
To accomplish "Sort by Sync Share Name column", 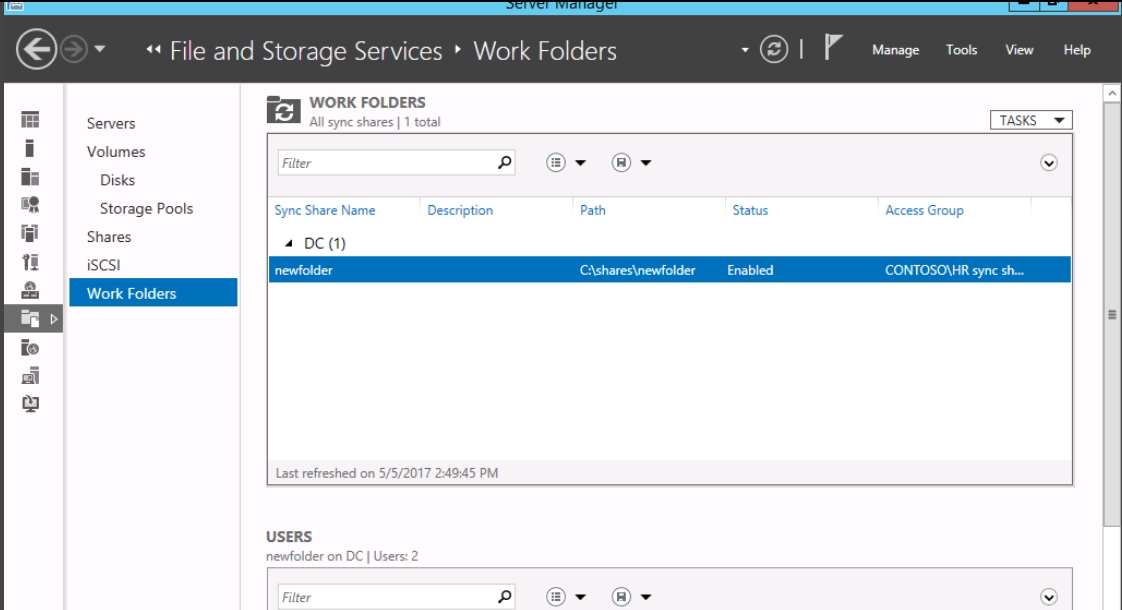I will click(325, 210).
